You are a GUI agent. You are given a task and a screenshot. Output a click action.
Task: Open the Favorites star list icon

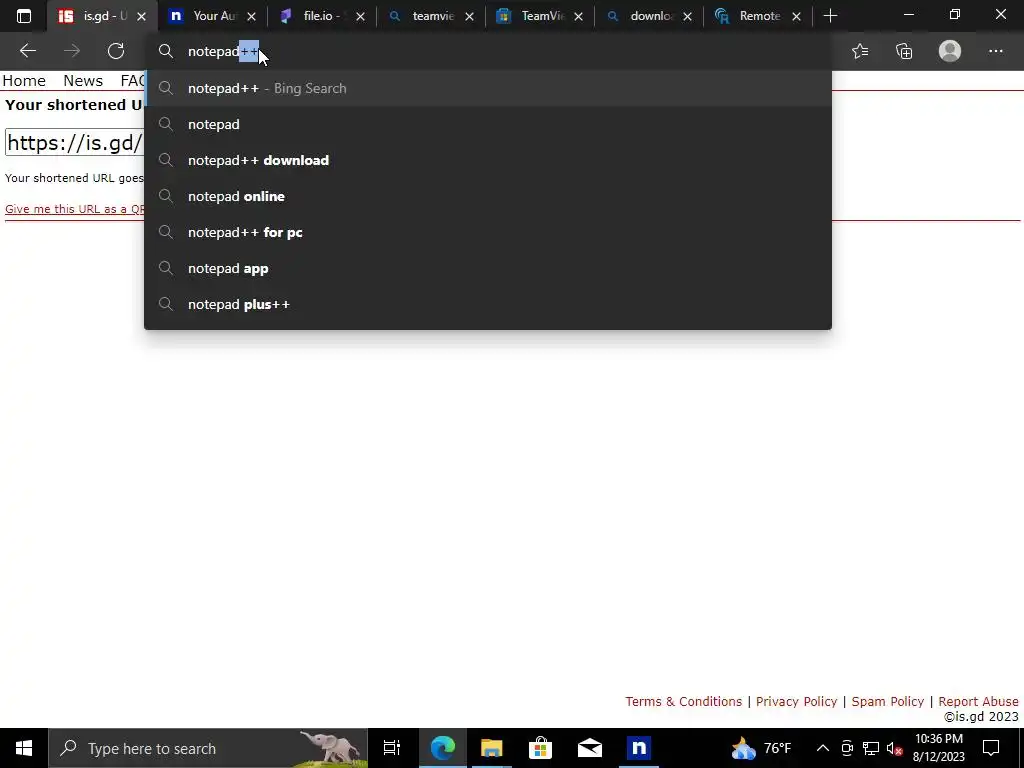pos(860,51)
